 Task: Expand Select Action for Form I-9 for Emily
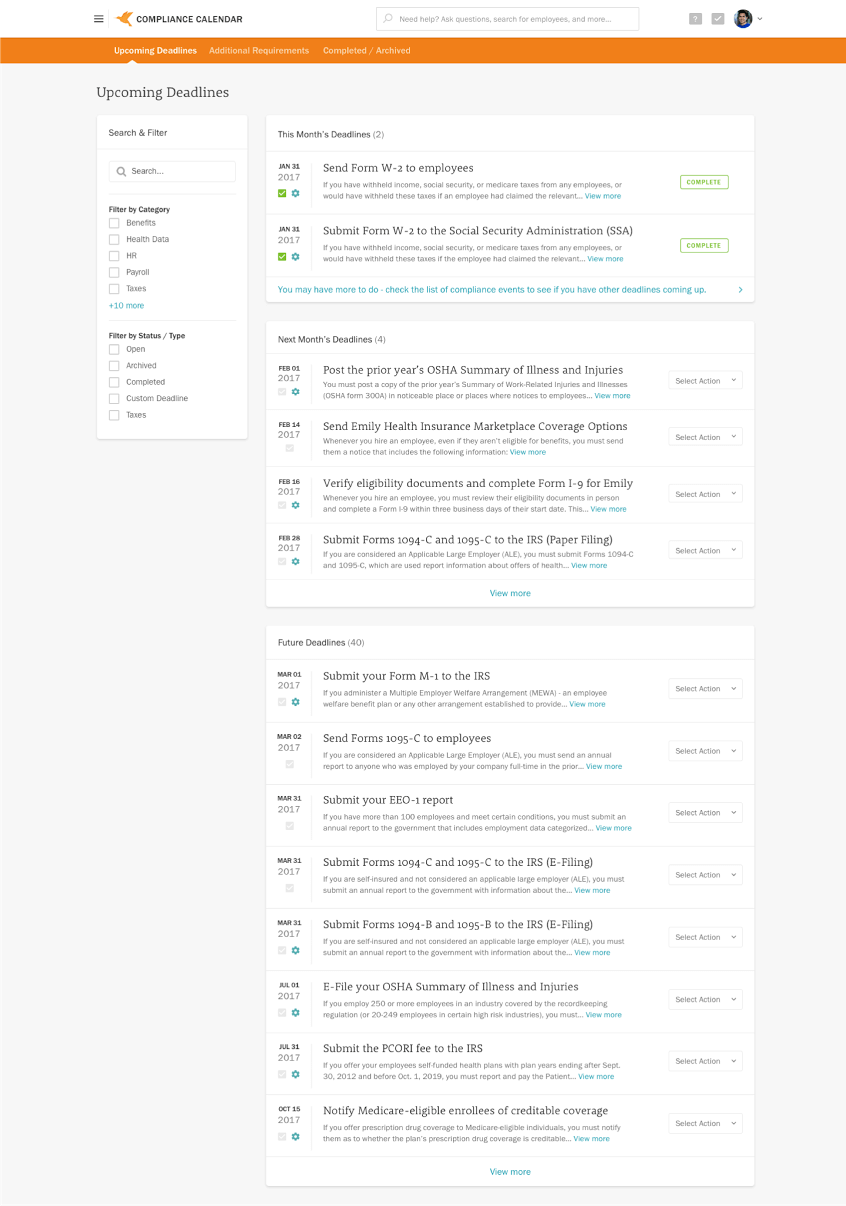point(705,494)
